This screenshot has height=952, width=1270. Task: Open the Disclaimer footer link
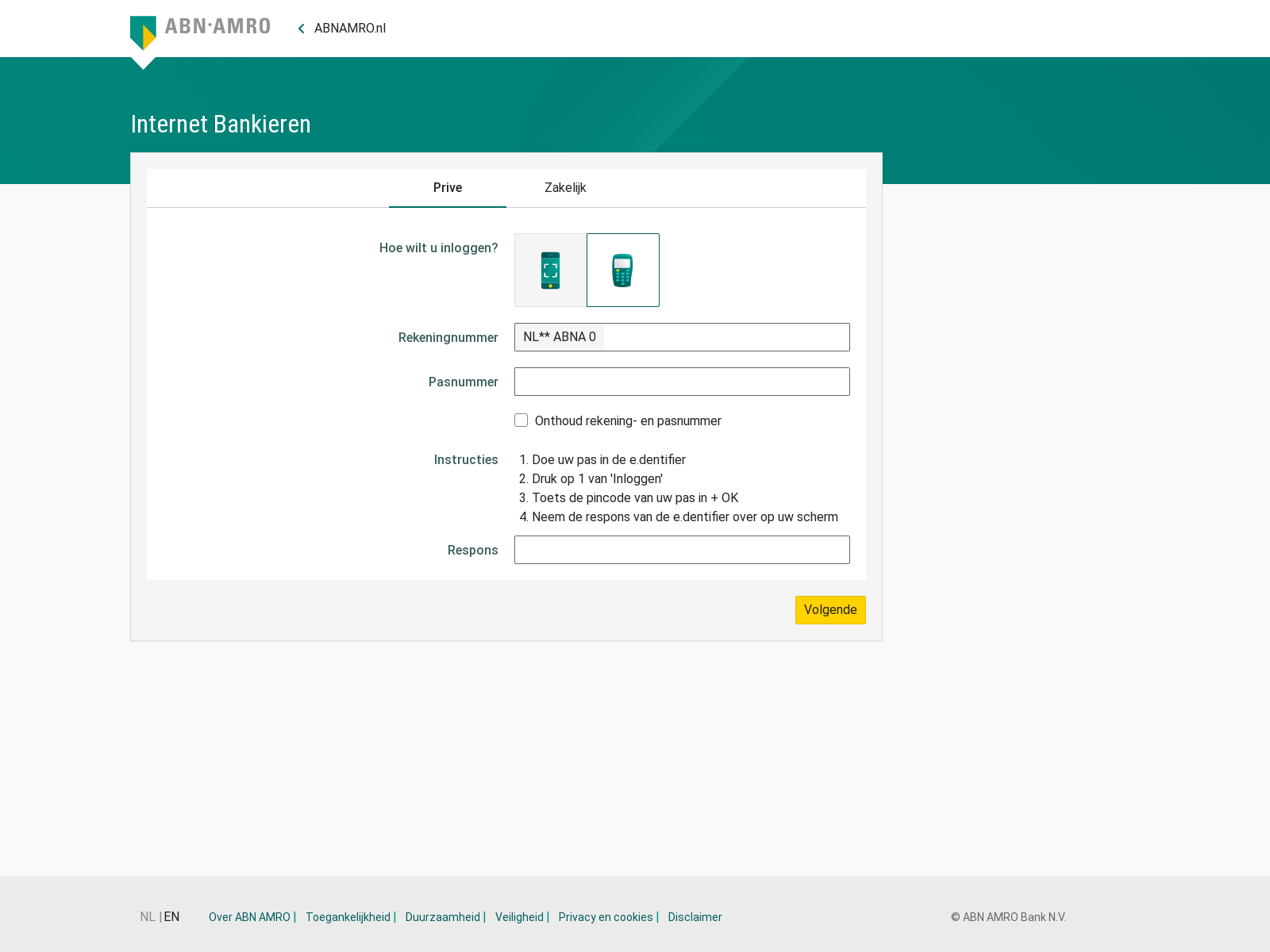click(x=695, y=917)
